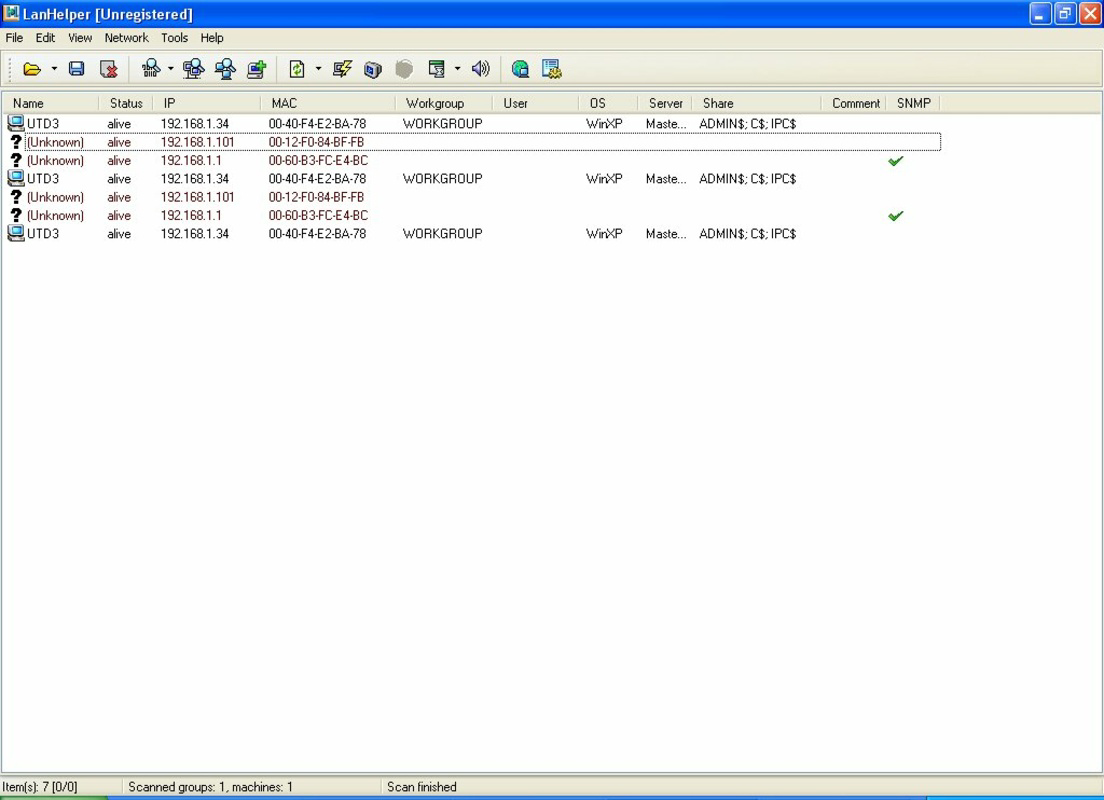
Task: Click the blue monitor shutdown icon
Action: [x=372, y=69]
